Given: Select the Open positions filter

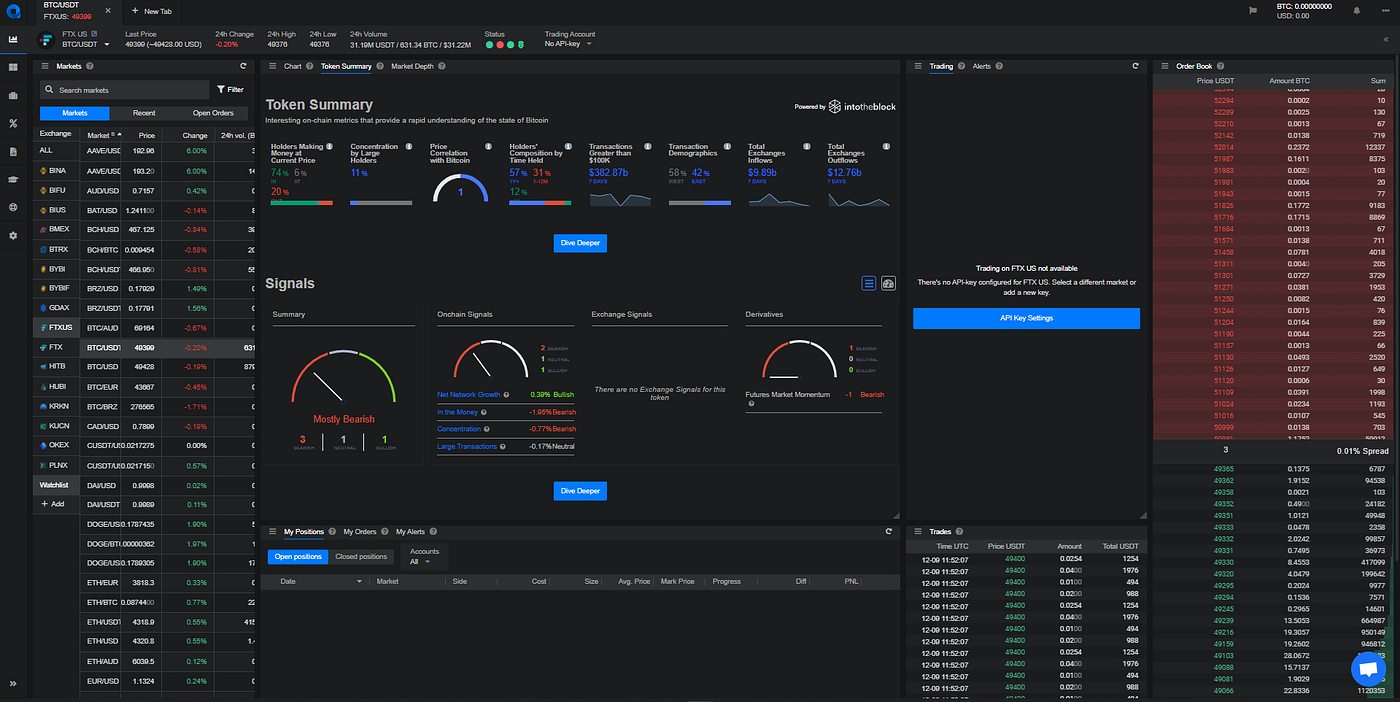Looking at the screenshot, I should tap(297, 556).
